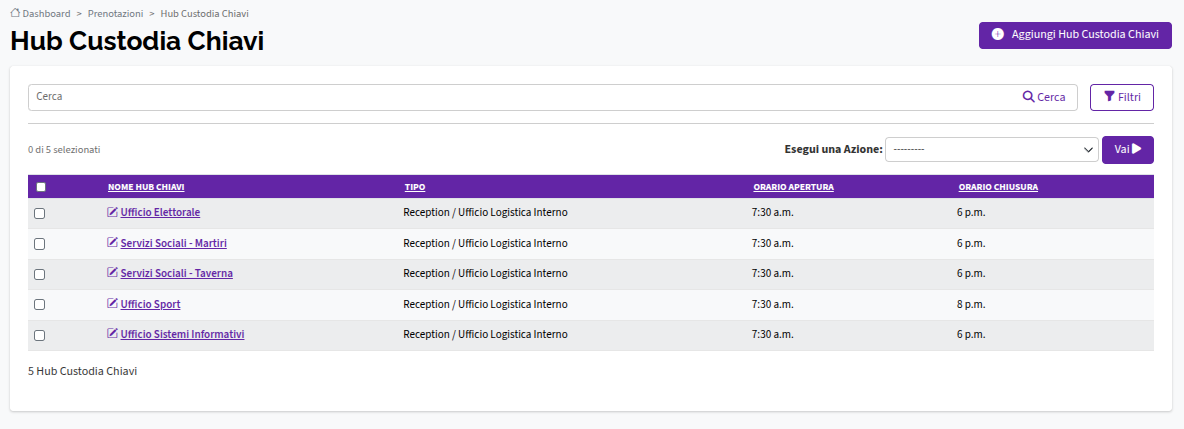This screenshot has width=1184, height=429.
Task: Click 8 p.m. closing time for Ufficio Sport
Action: click(x=971, y=304)
